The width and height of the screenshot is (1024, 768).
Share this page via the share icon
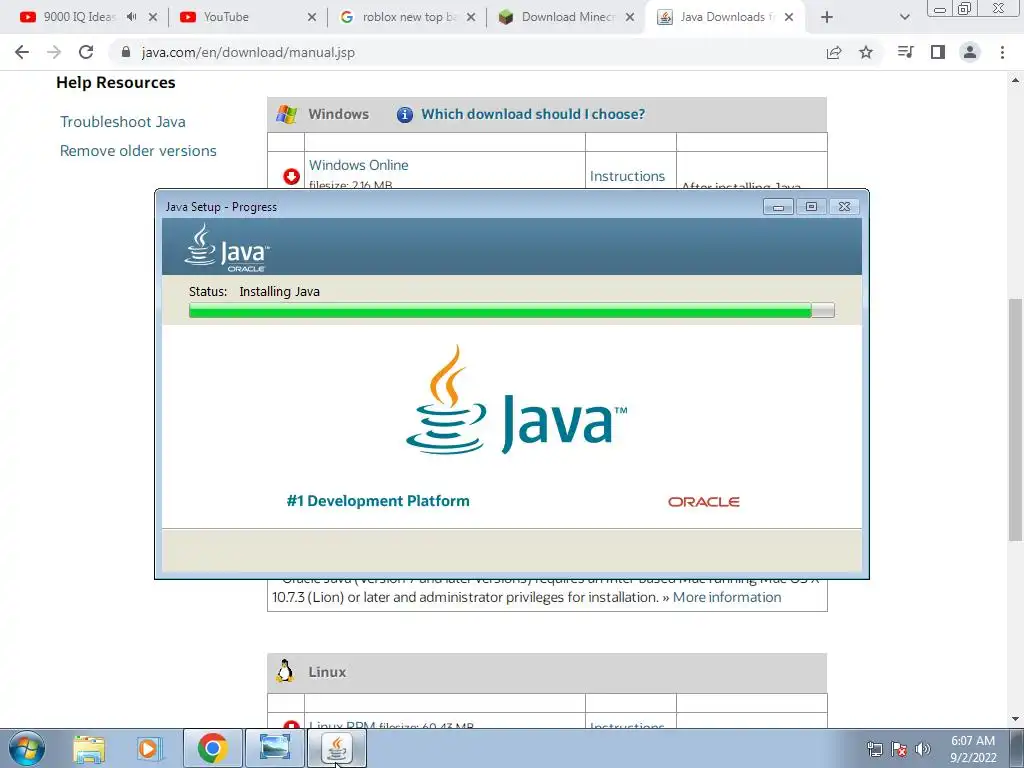point(834,52)
